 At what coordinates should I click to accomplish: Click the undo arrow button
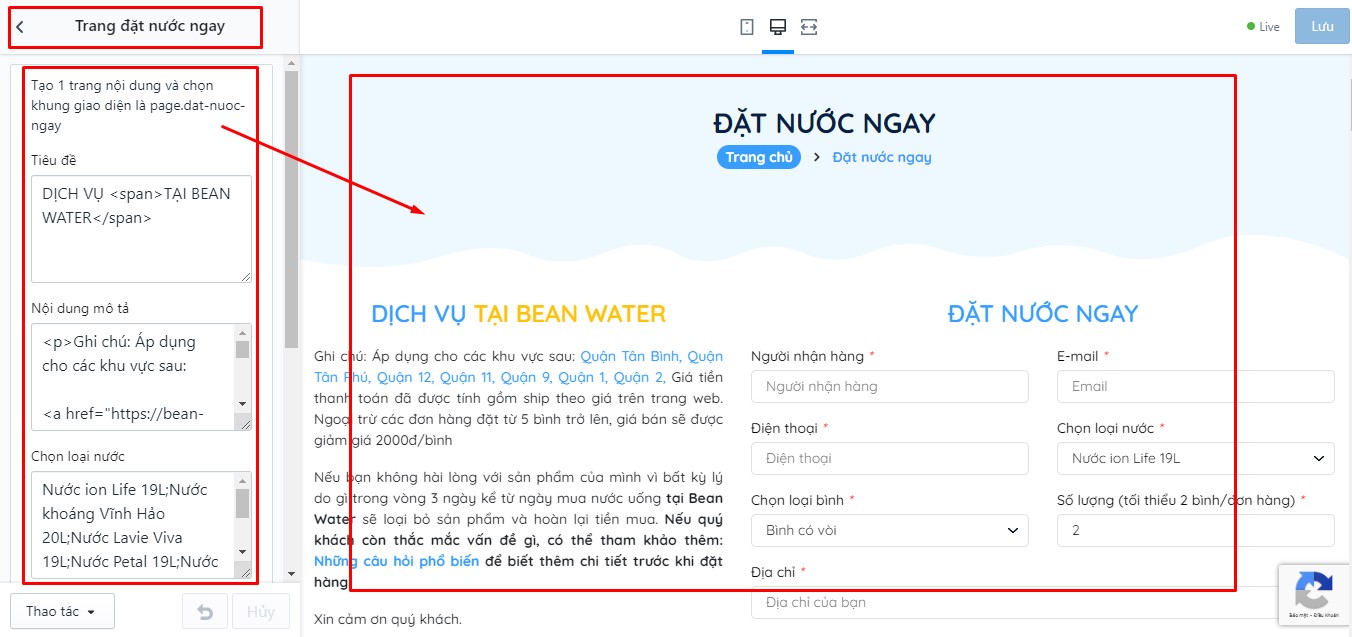[204, 611]
